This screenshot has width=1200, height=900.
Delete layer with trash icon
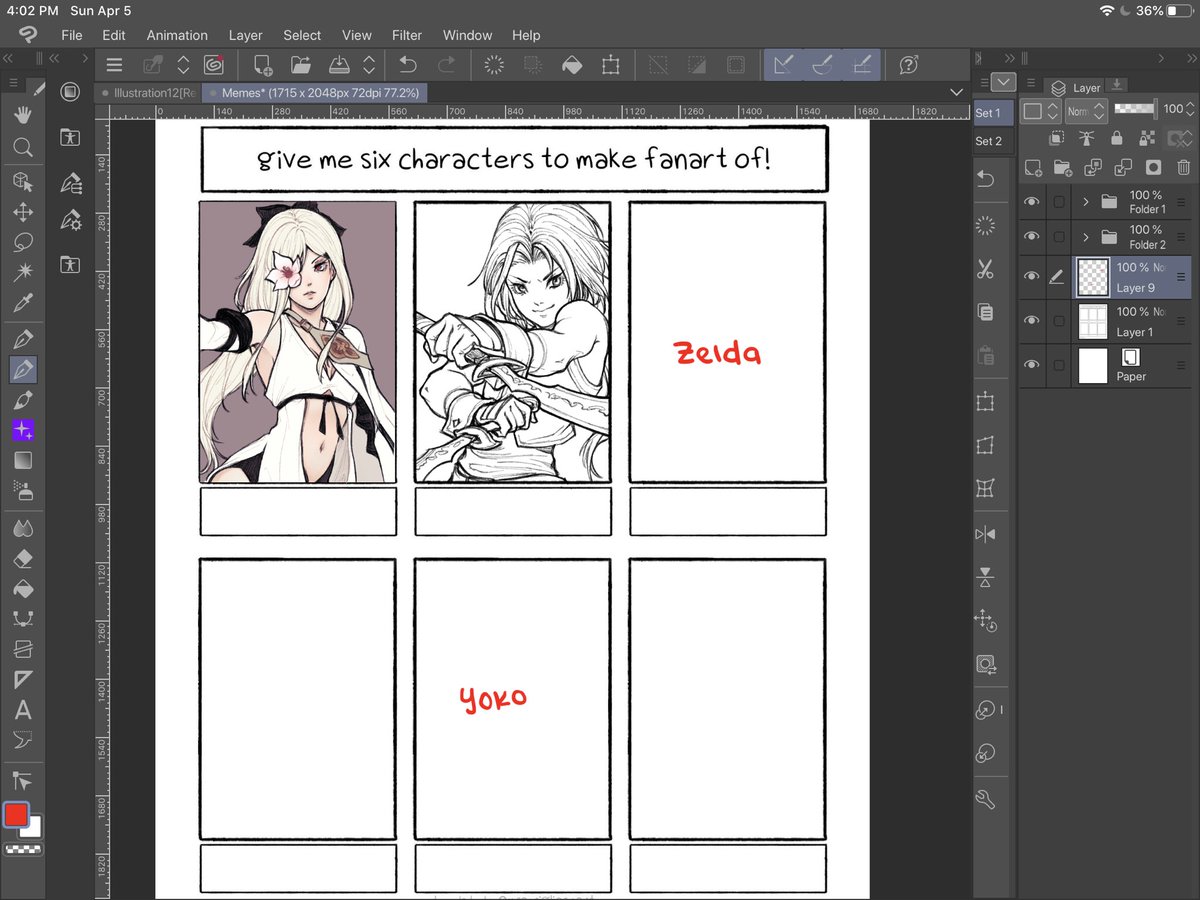tap(1184, 168)
